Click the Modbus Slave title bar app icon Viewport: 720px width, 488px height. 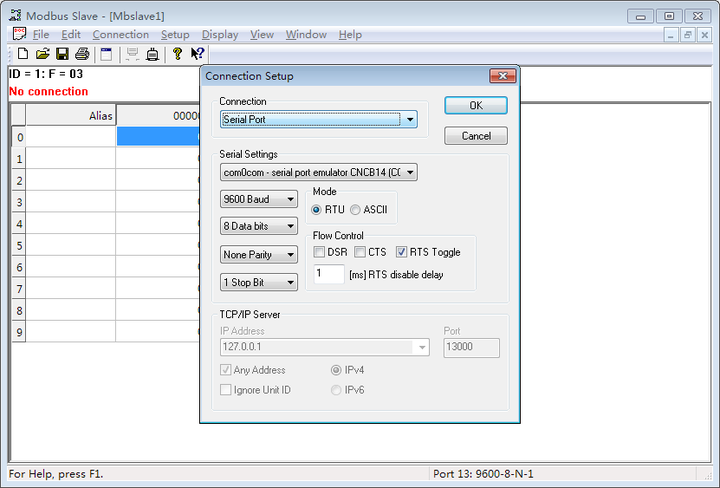click(15, 16)
